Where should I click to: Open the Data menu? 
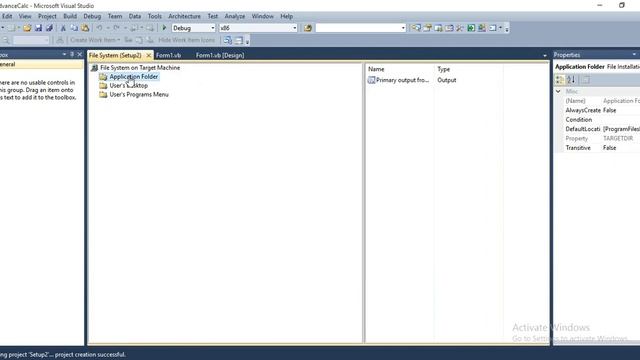(x=135, y=16)
